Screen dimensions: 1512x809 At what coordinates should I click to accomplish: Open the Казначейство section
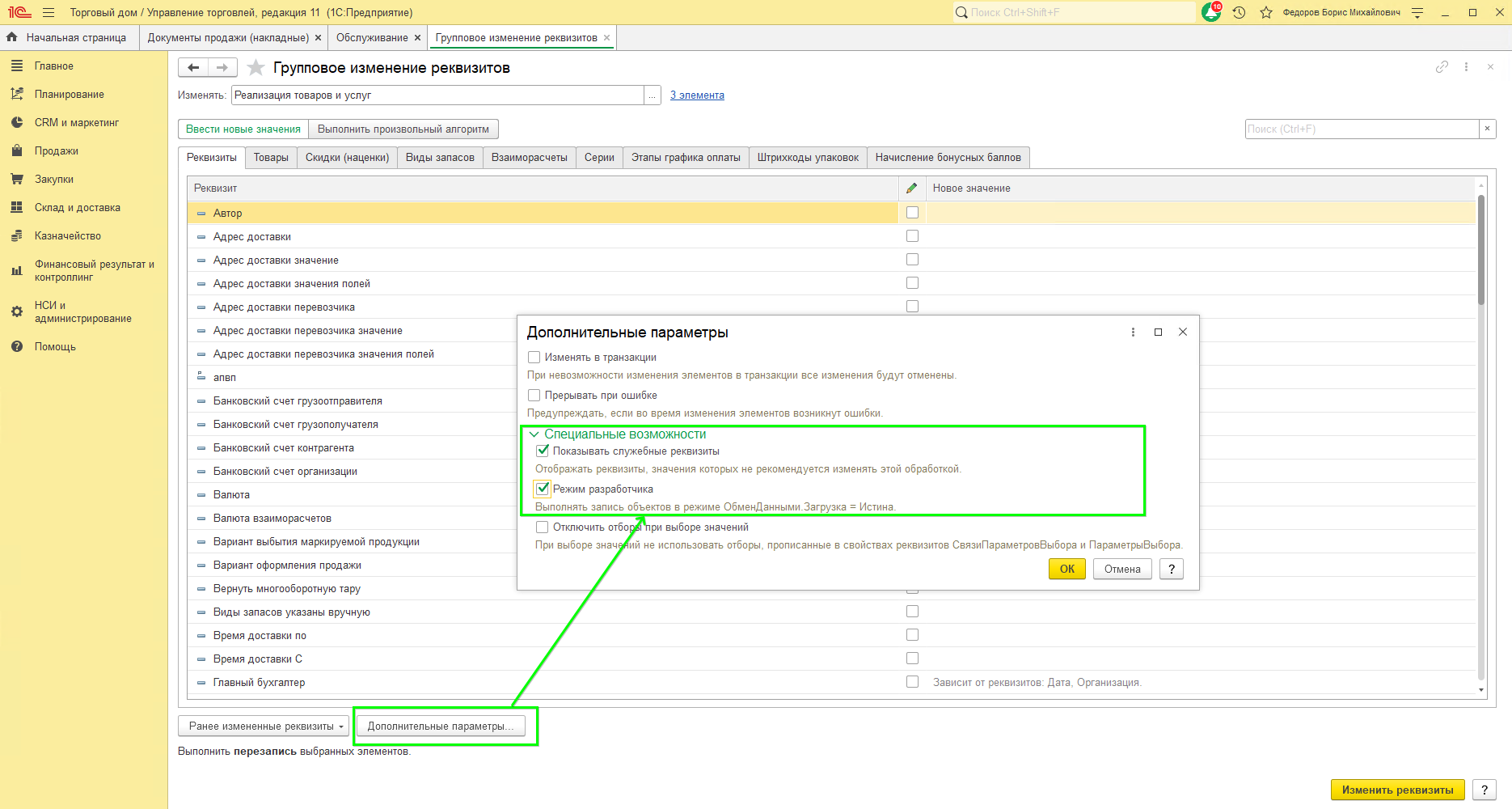pyautogui.click(x=68, y=235)
